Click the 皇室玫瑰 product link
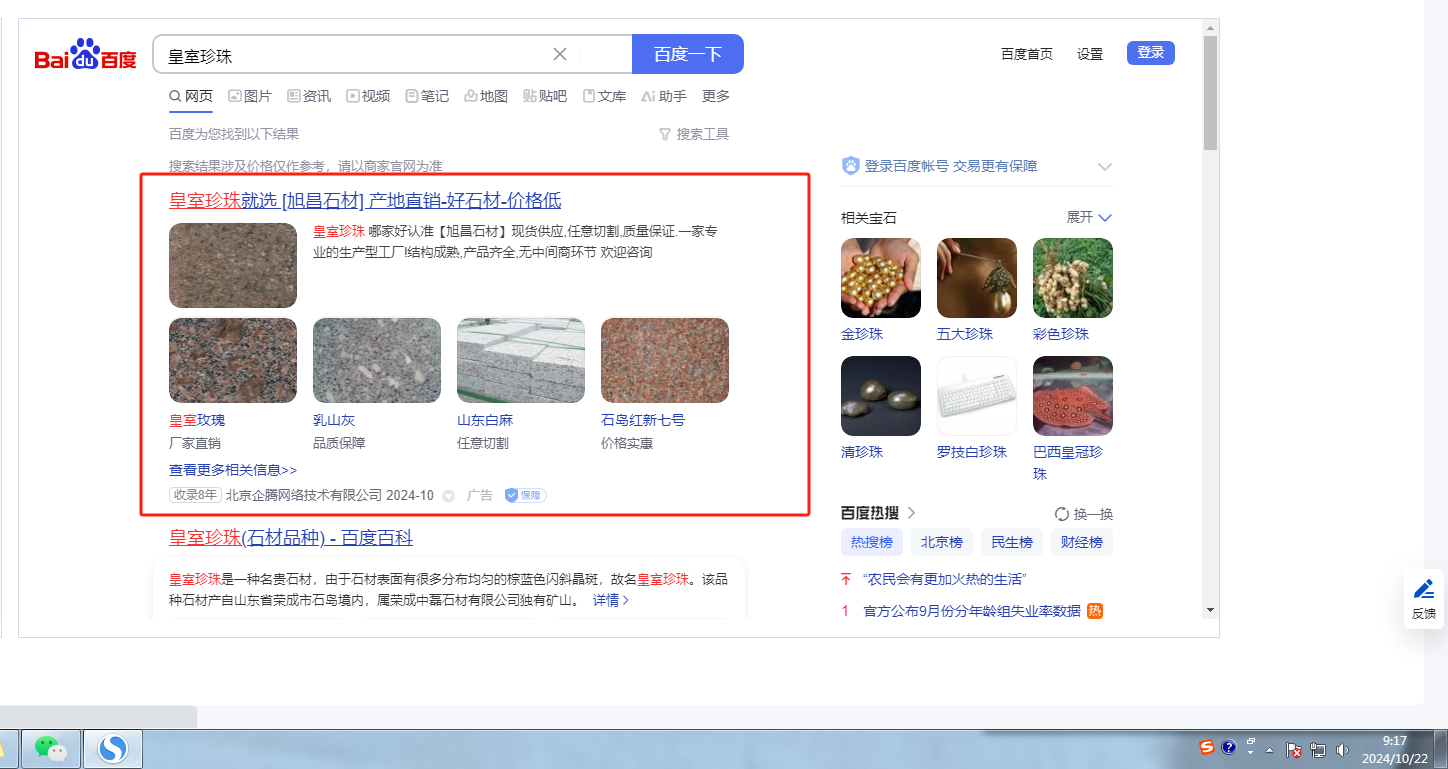The height and width of the screenshot is (769, 1448). coord(197,420)
